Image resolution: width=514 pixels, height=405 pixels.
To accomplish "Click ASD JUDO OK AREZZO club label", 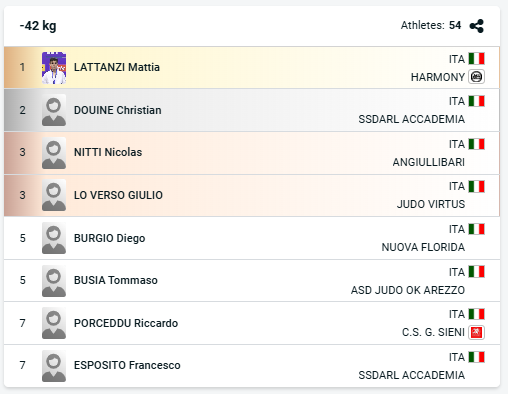I will pos(408,290).
